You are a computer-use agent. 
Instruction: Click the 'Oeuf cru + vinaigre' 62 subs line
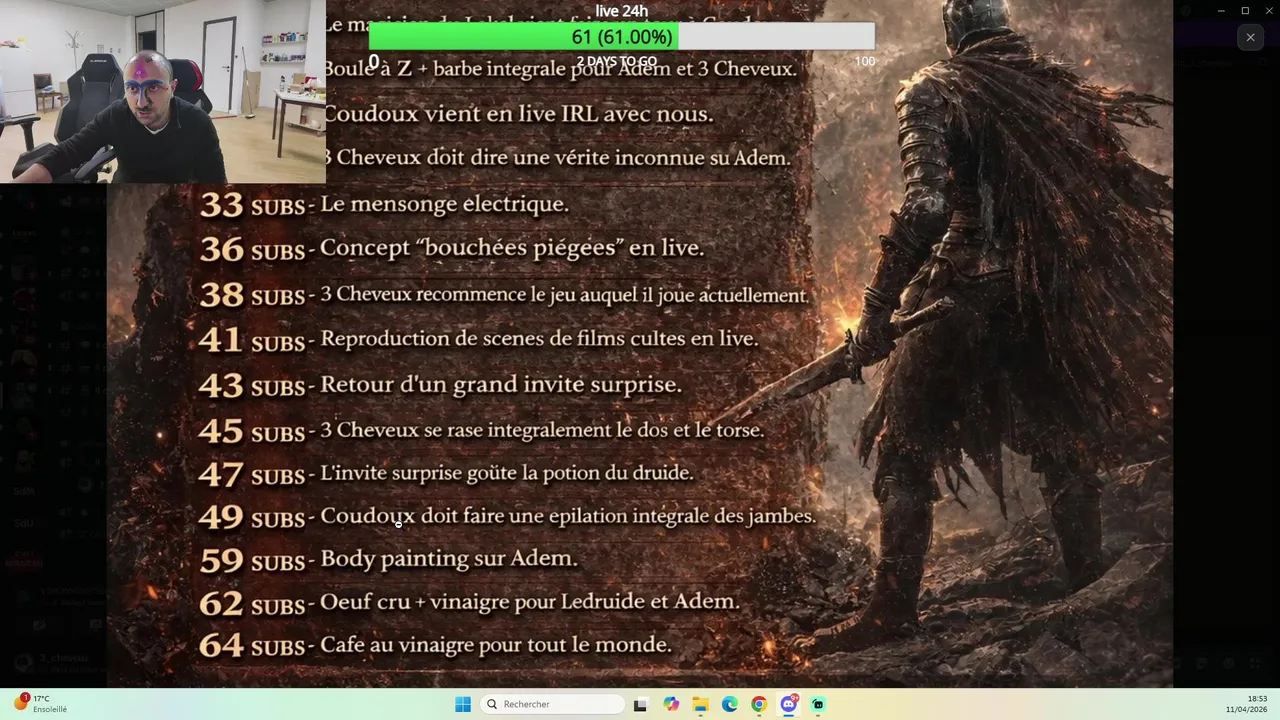469,602
